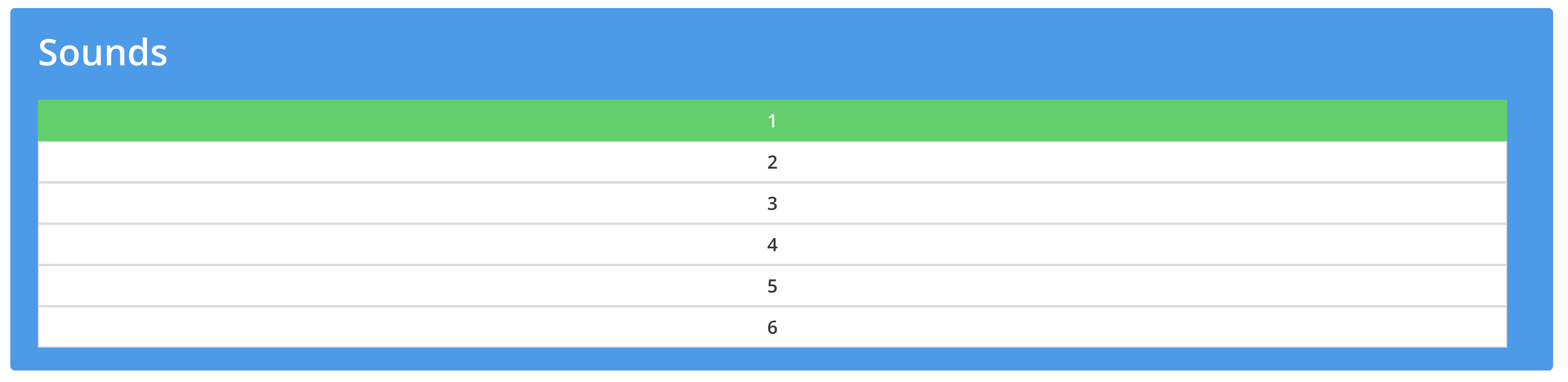Click the green highlighted sound row
Screen dimensions: 1568x382
click(772, 121)
